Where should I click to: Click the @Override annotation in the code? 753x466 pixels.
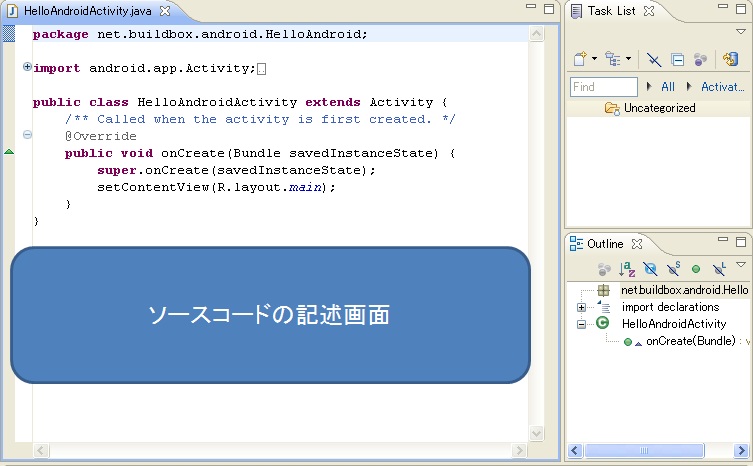click(x=101, y=136)
